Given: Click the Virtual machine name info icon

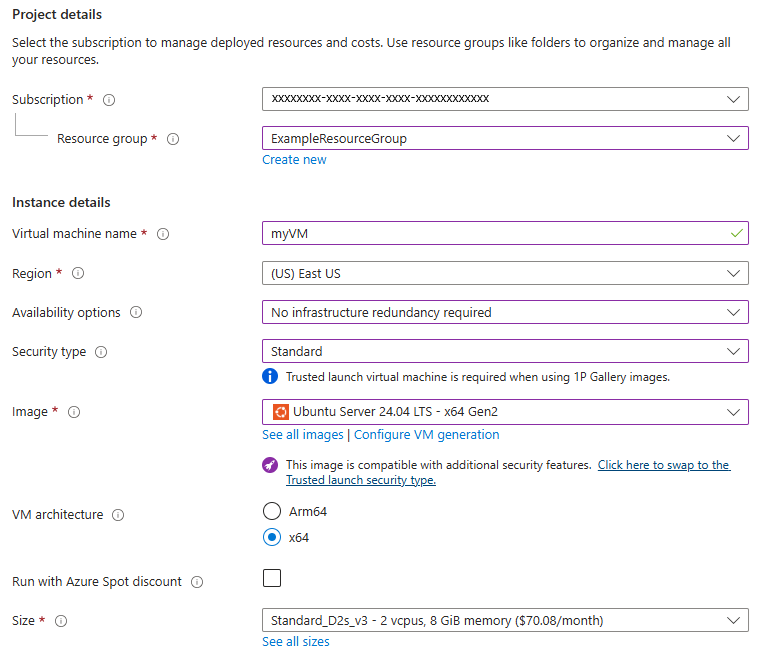Looking at the screenshot, I should point(163,234).
